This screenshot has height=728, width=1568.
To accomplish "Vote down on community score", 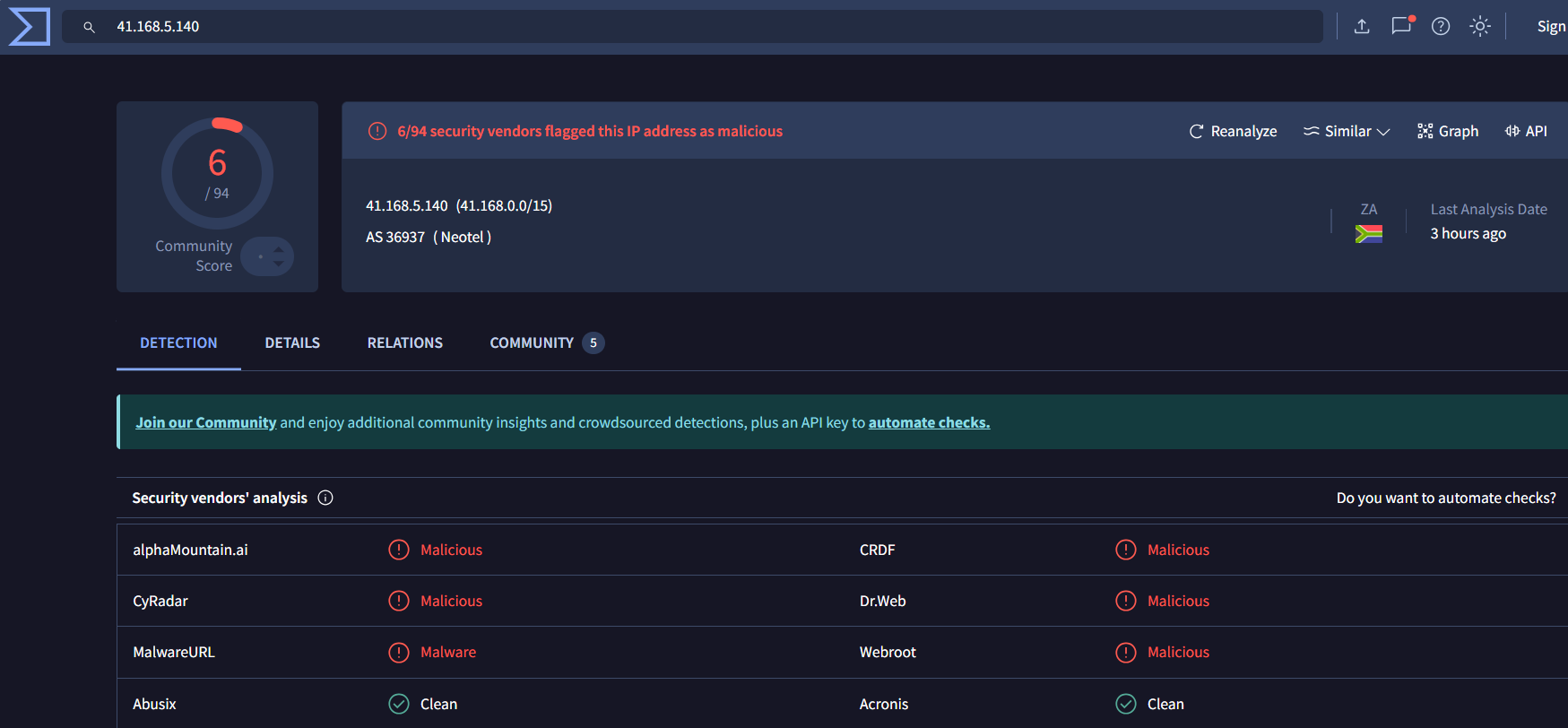I will click(x=279, y=264).
